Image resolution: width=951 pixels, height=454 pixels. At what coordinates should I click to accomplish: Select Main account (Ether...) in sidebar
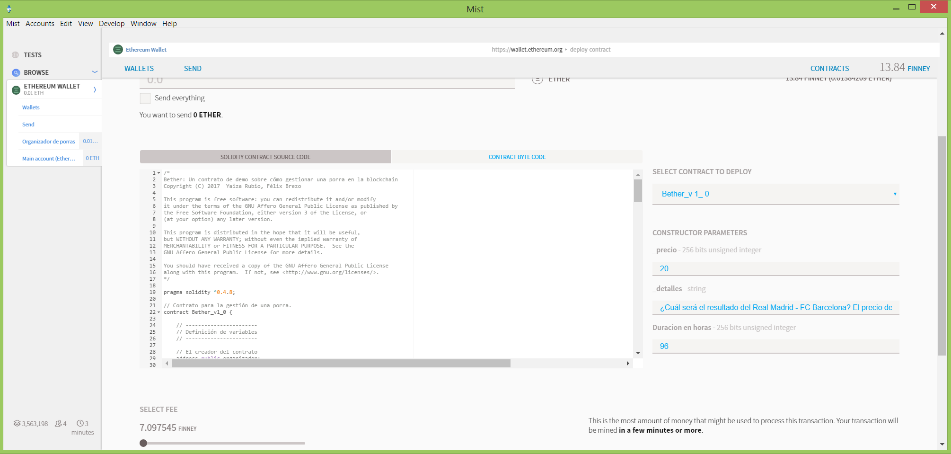(49, 158)
